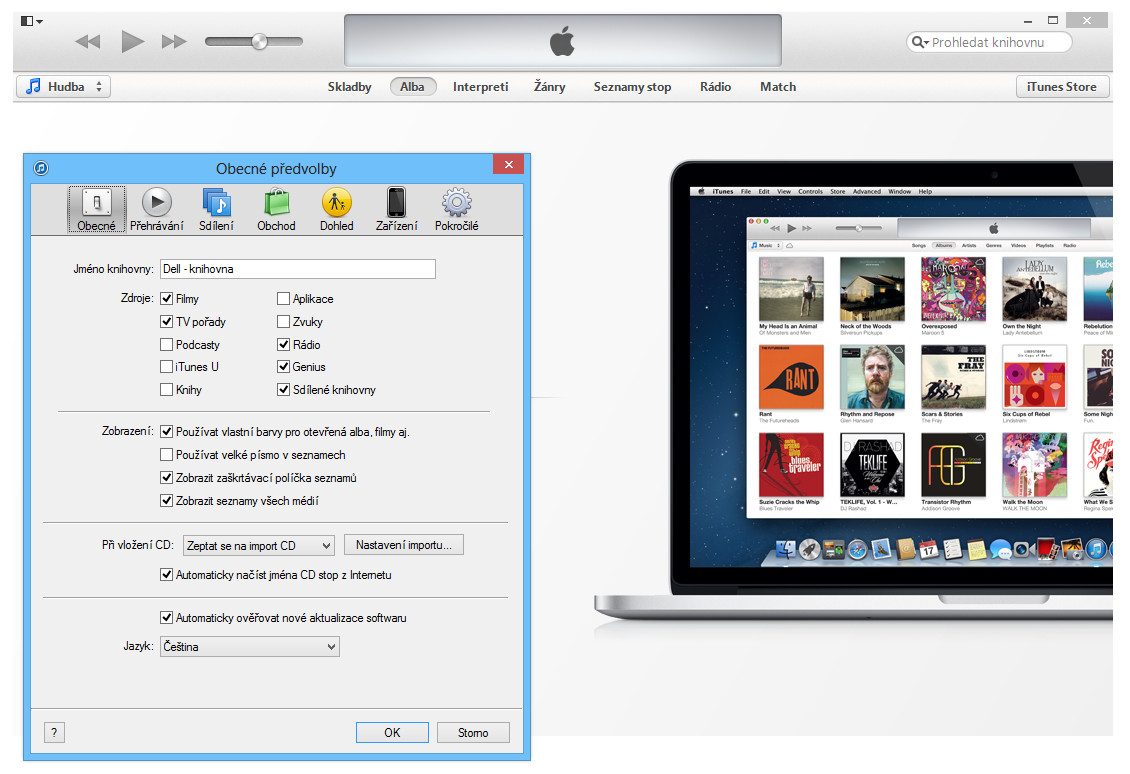Screen dimensions: 1130x774
Task: Enable the Aplikace source checkbox
Action: (x=283, y=298)
